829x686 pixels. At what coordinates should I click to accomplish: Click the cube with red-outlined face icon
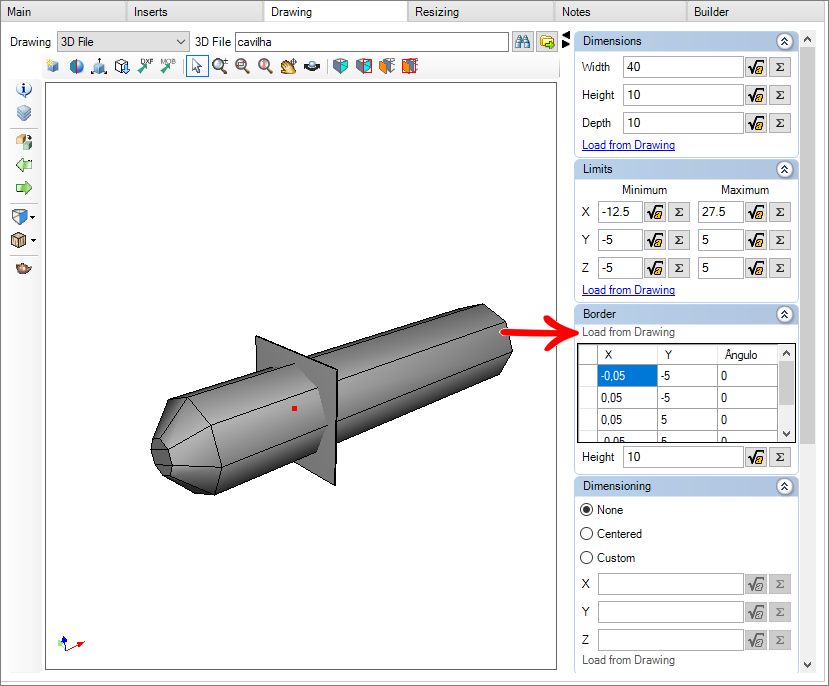point(364,66)
